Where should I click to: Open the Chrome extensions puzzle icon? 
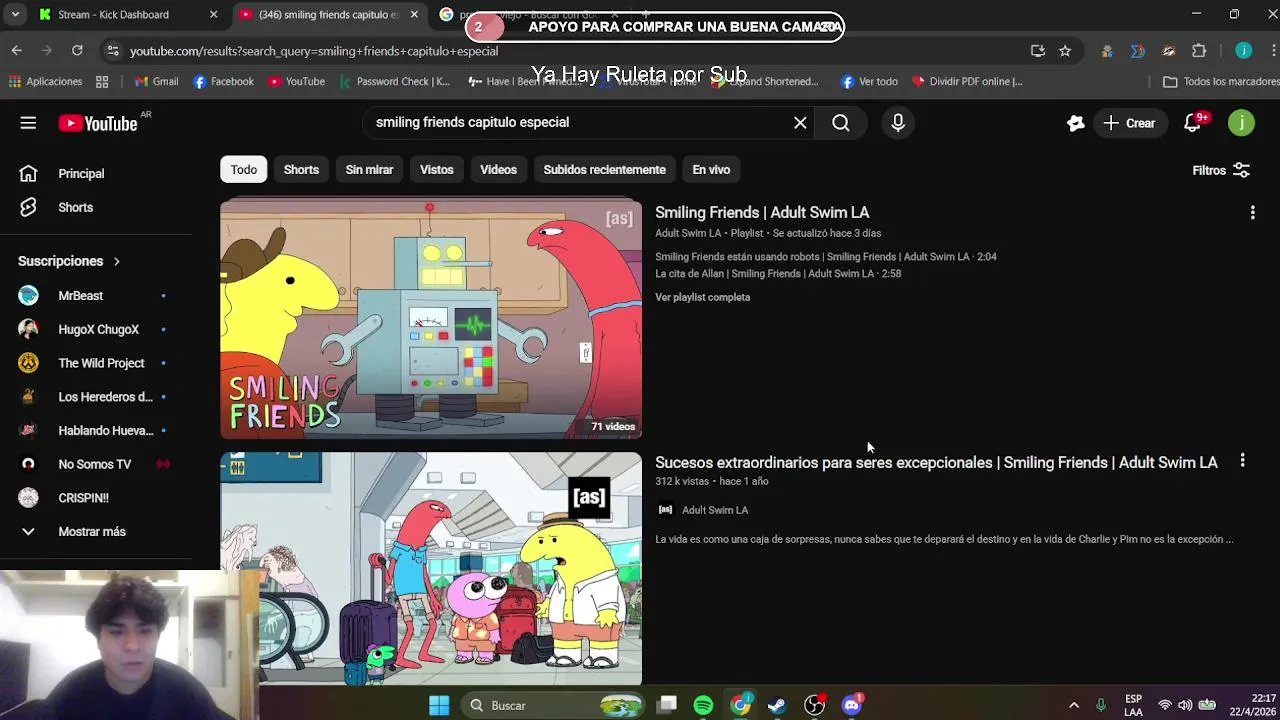click(x=1199, y=51)
